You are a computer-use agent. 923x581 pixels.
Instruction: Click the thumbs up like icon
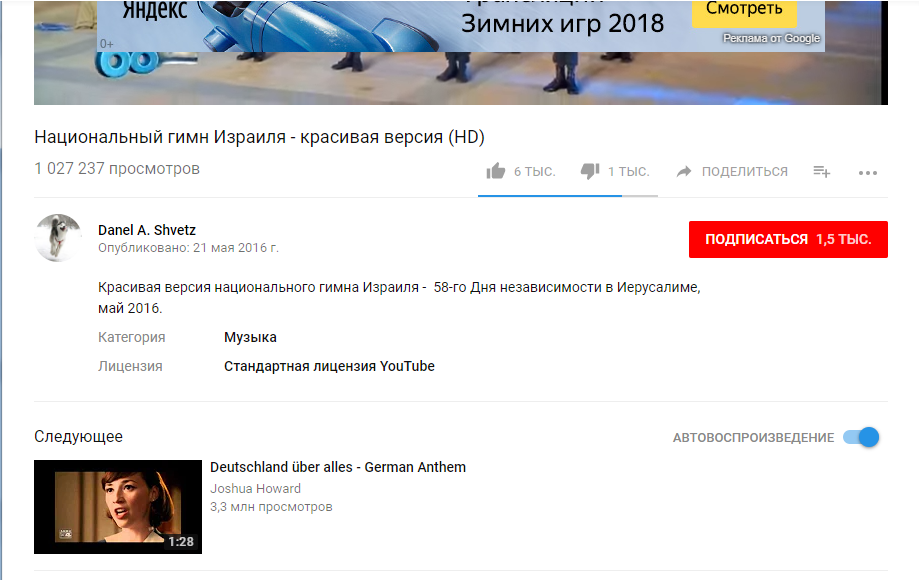(496, 171)
